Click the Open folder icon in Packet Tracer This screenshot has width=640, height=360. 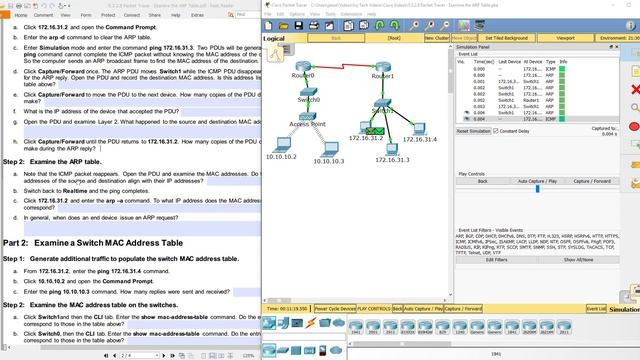pos(283,26)
